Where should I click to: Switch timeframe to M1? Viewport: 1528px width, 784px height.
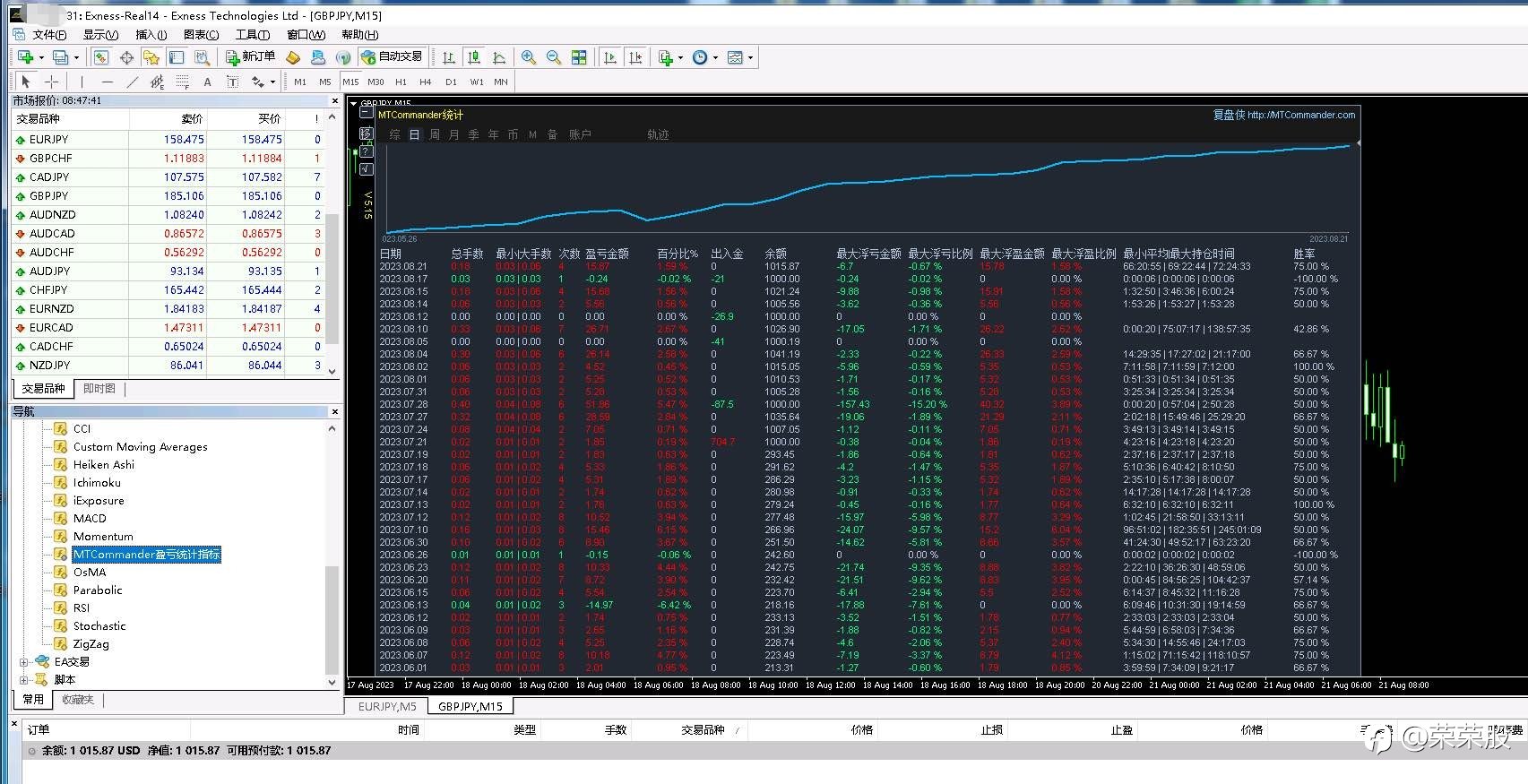300,82
